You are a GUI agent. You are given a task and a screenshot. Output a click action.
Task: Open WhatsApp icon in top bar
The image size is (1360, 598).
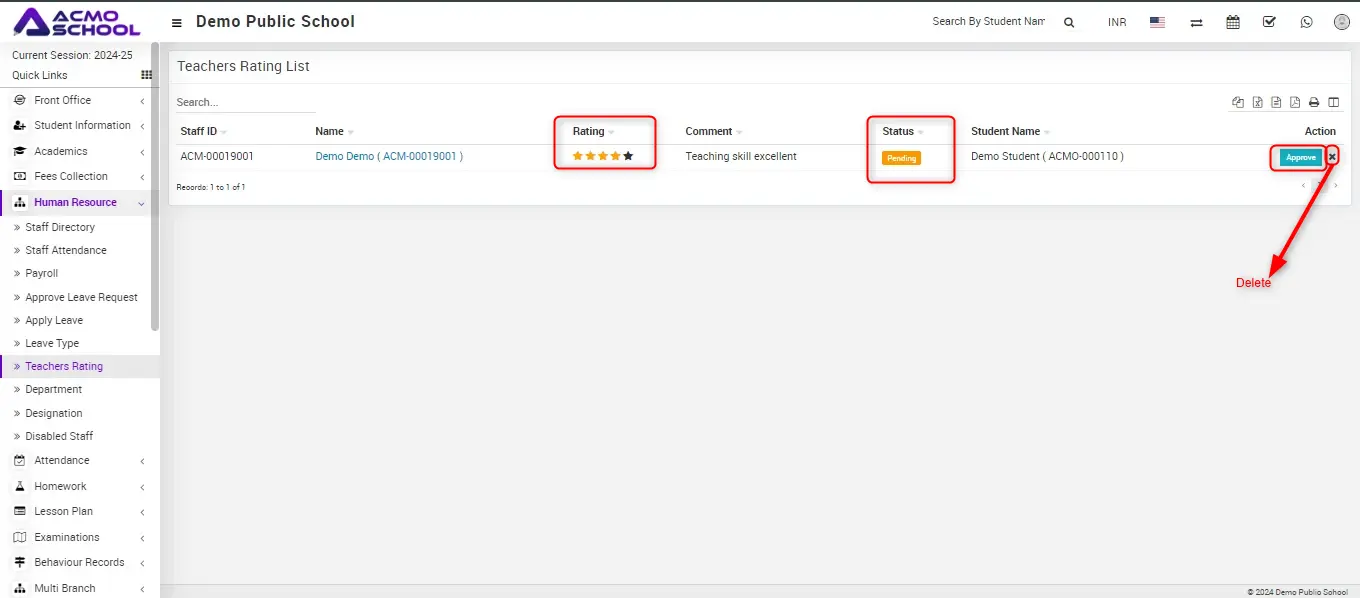[1306, 22]
